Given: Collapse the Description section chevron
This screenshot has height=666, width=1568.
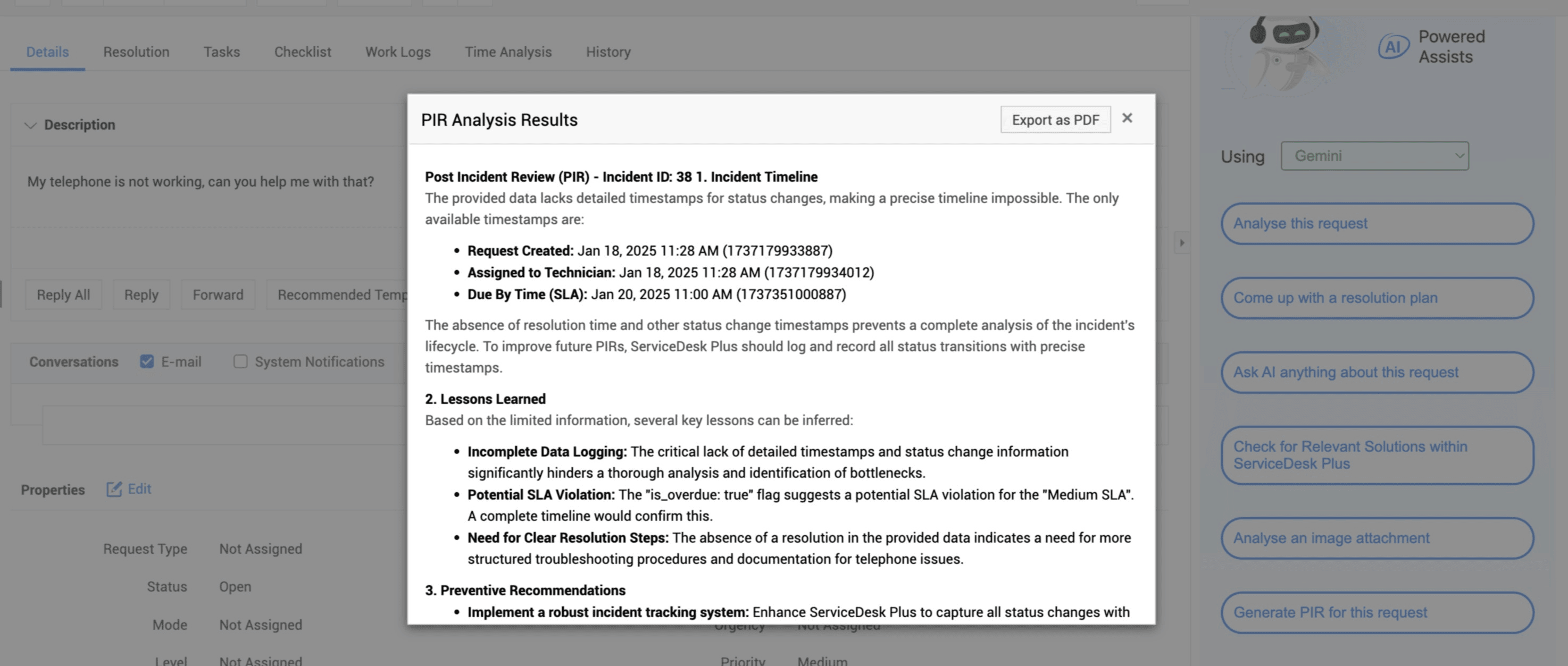Looking at the screenshot, I should click(30, 125).
